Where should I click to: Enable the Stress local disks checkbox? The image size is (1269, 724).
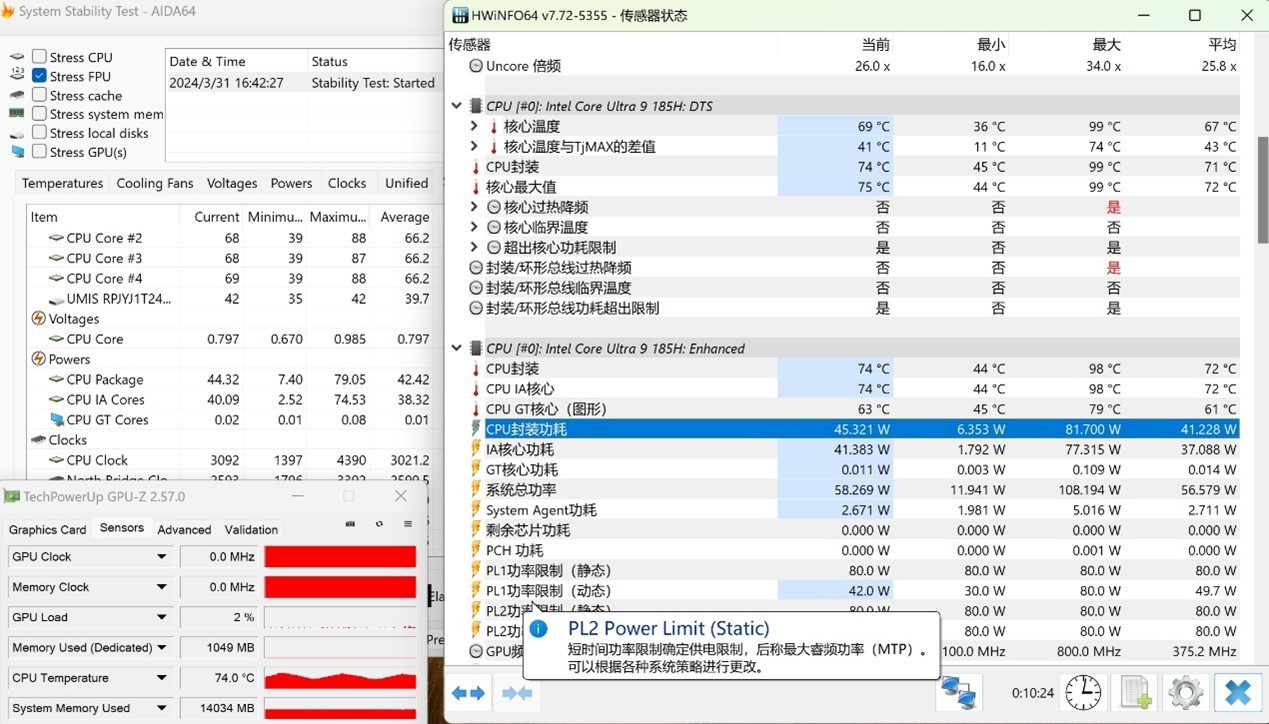pos(39,133)
